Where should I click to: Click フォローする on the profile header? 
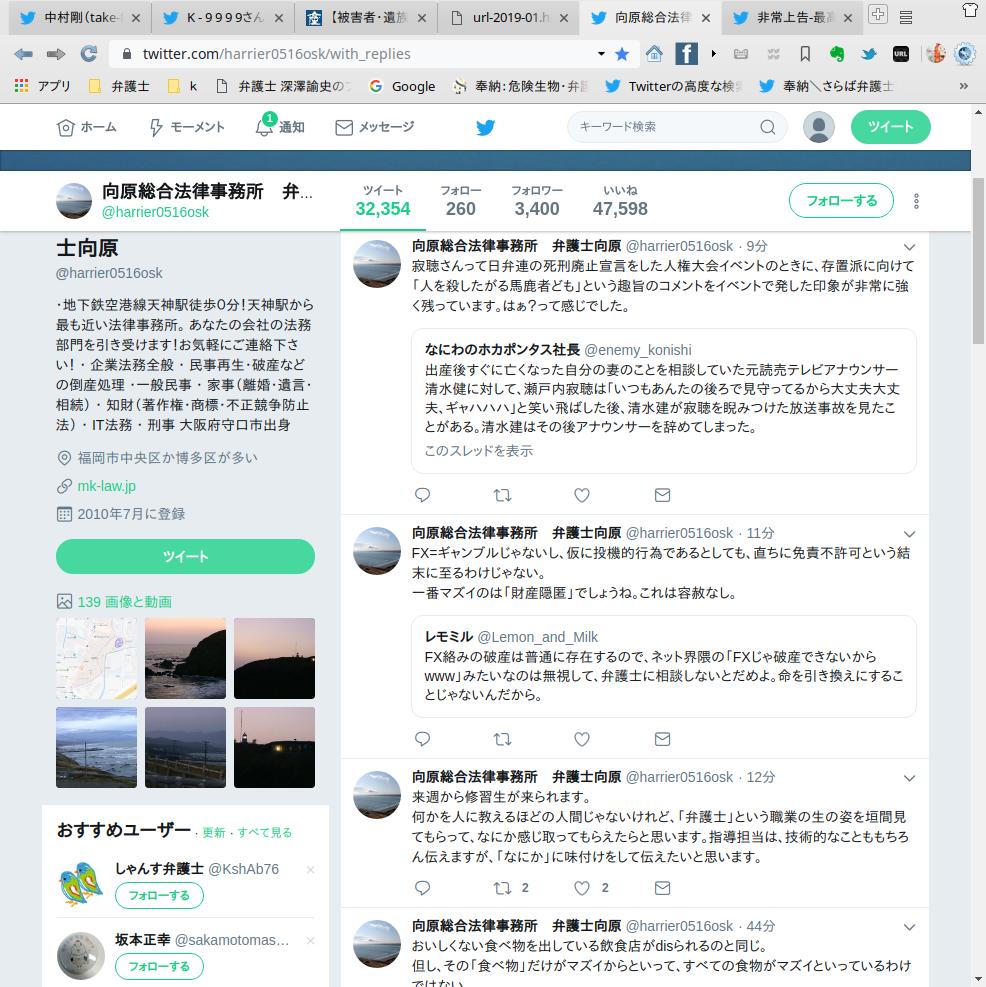pos(841,201)
